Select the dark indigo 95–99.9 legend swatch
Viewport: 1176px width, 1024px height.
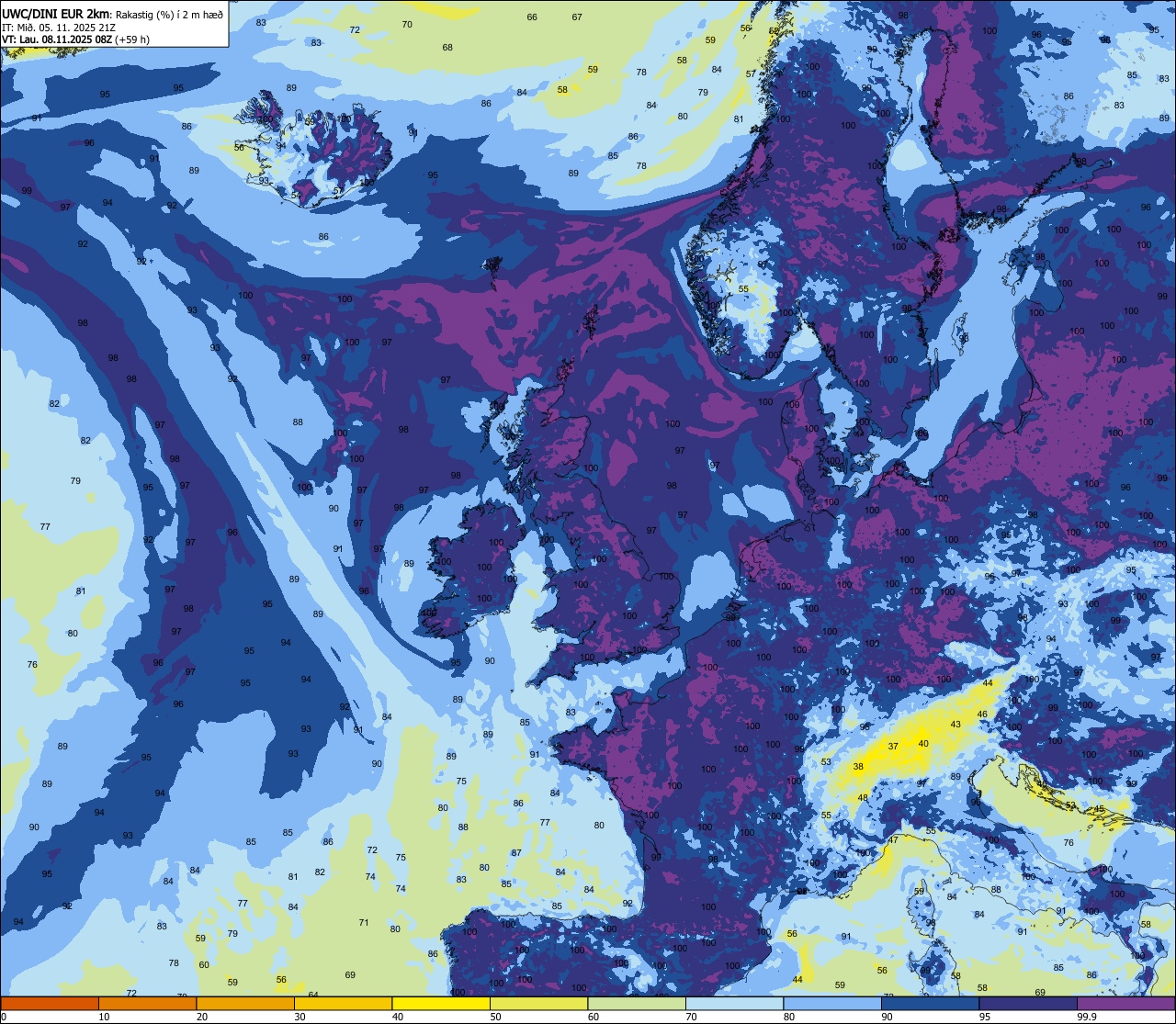click(x=1028, y=1003)
